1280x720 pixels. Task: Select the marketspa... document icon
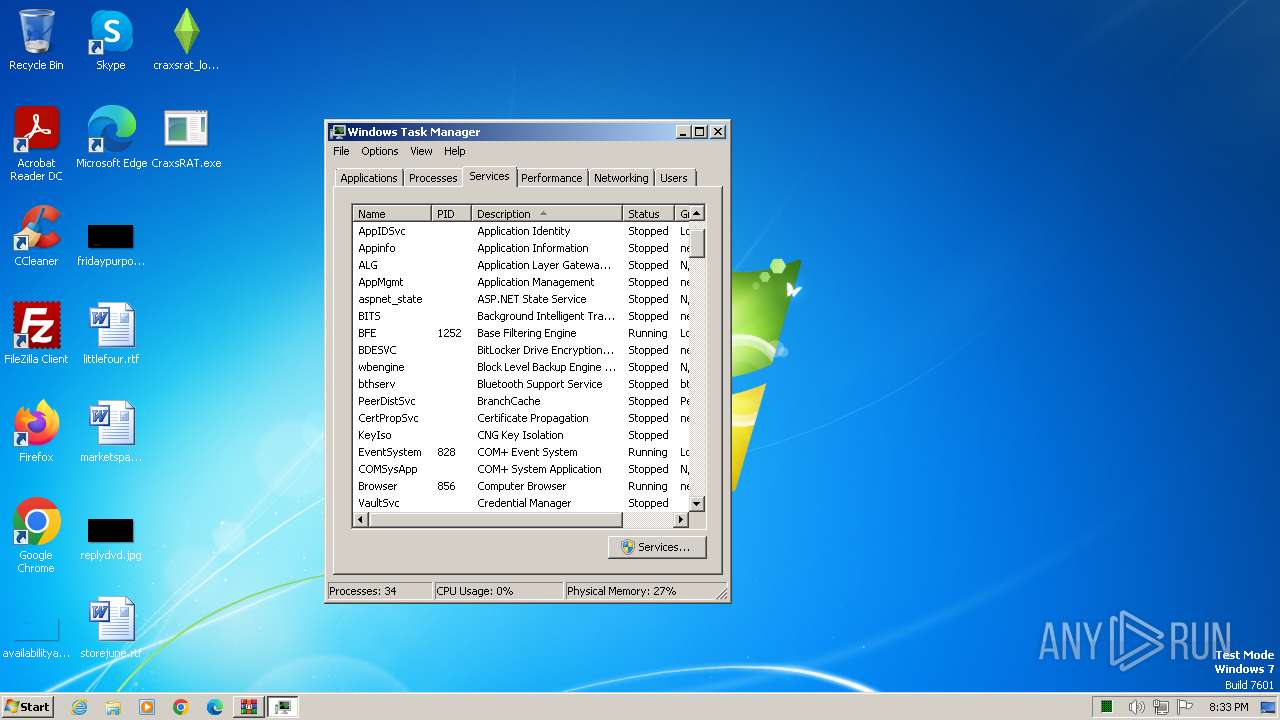[x=111, y=432]
